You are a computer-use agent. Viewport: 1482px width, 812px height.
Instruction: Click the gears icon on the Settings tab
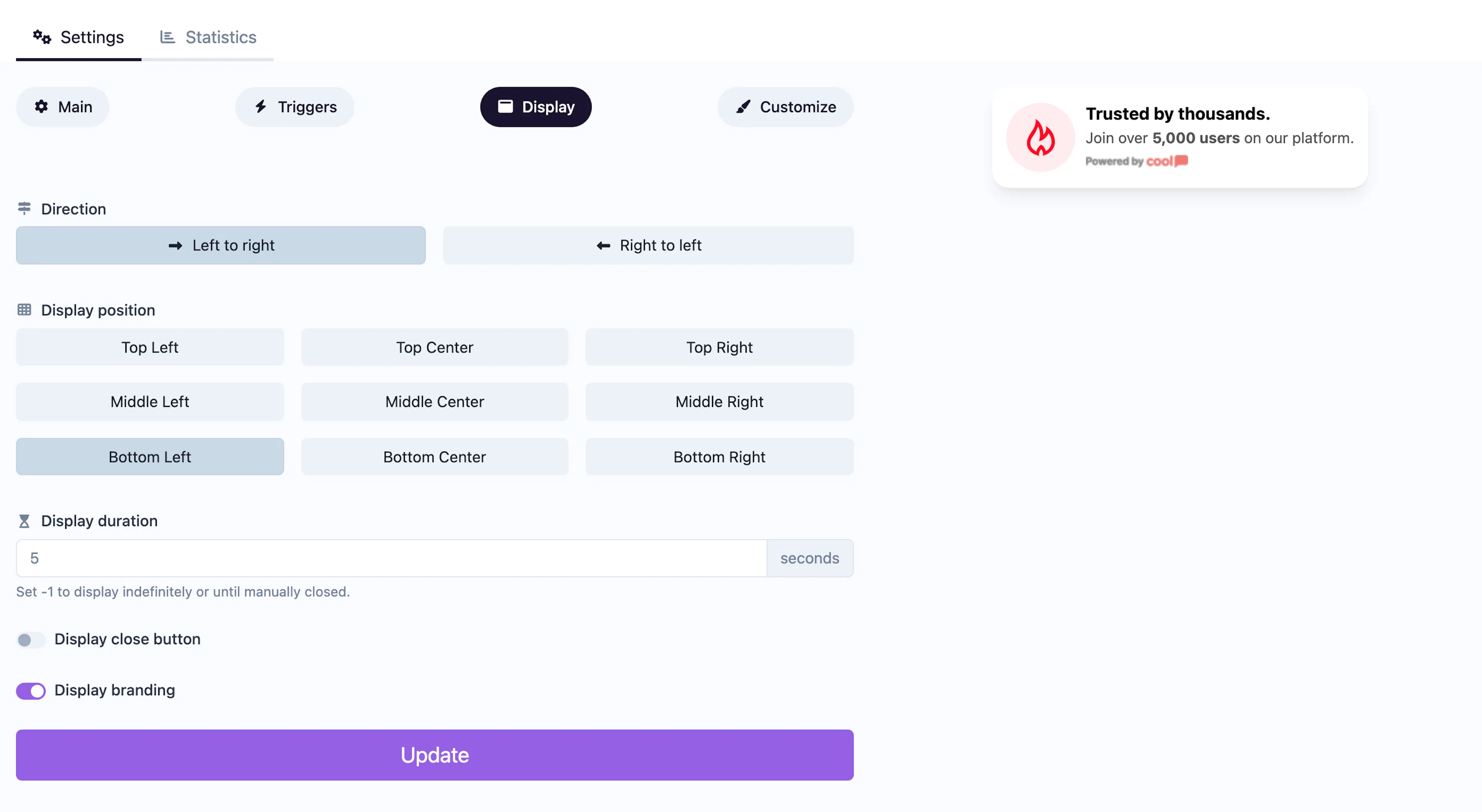point(41,37)
